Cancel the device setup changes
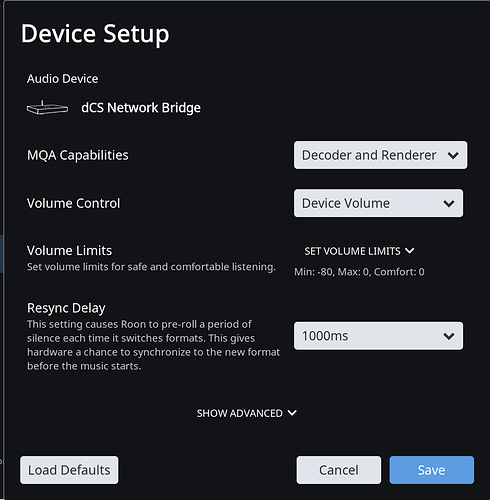The height and width of the screenshot is (500, 490). tap(339, 470)
